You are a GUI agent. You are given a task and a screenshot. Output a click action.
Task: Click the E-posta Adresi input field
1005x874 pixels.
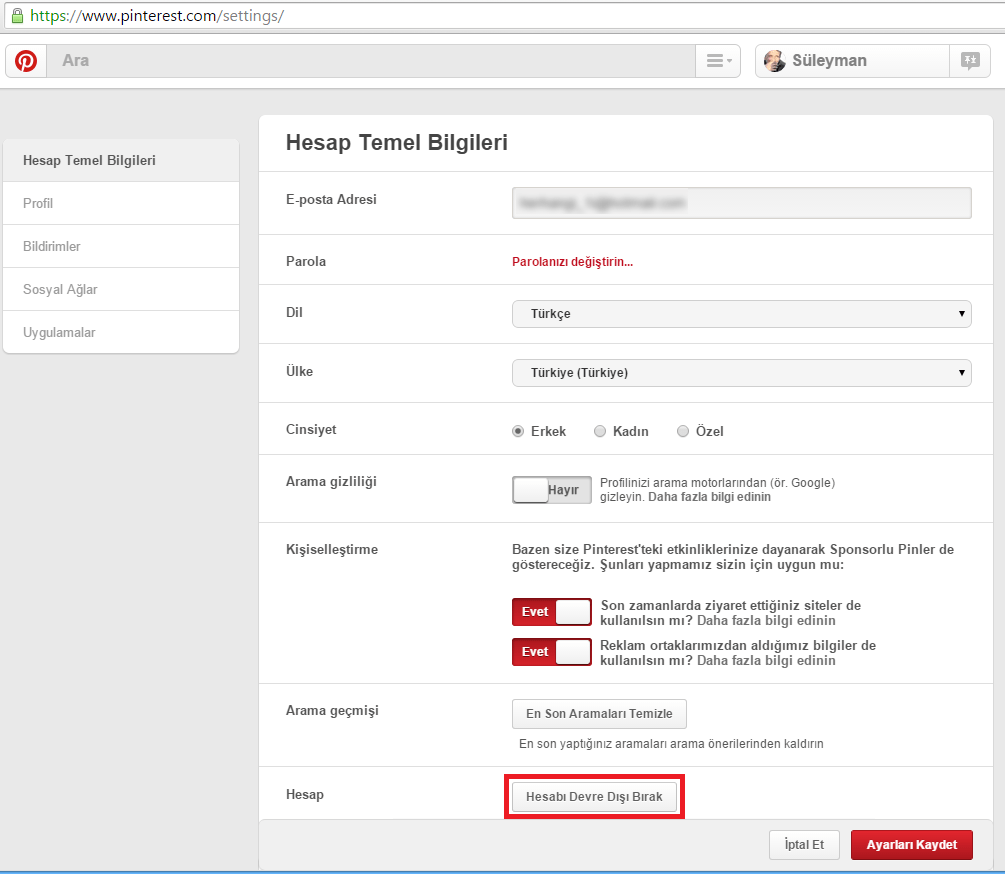[741, 203]
